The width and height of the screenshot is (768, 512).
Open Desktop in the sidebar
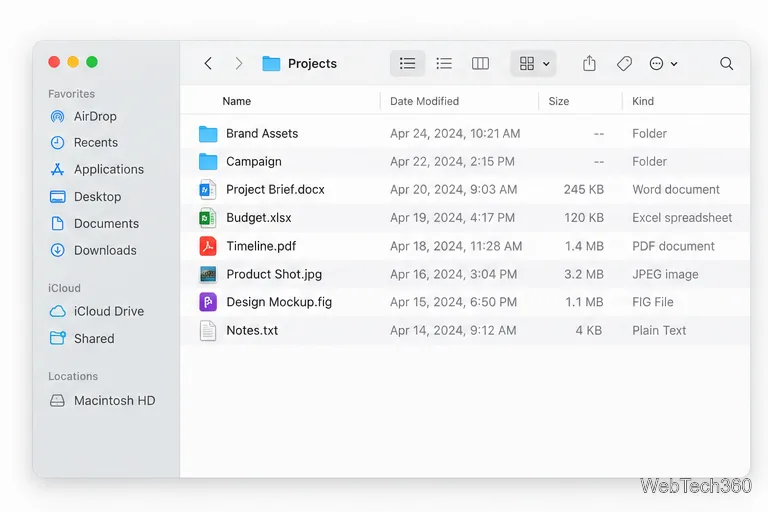click(x=85, y=196)
